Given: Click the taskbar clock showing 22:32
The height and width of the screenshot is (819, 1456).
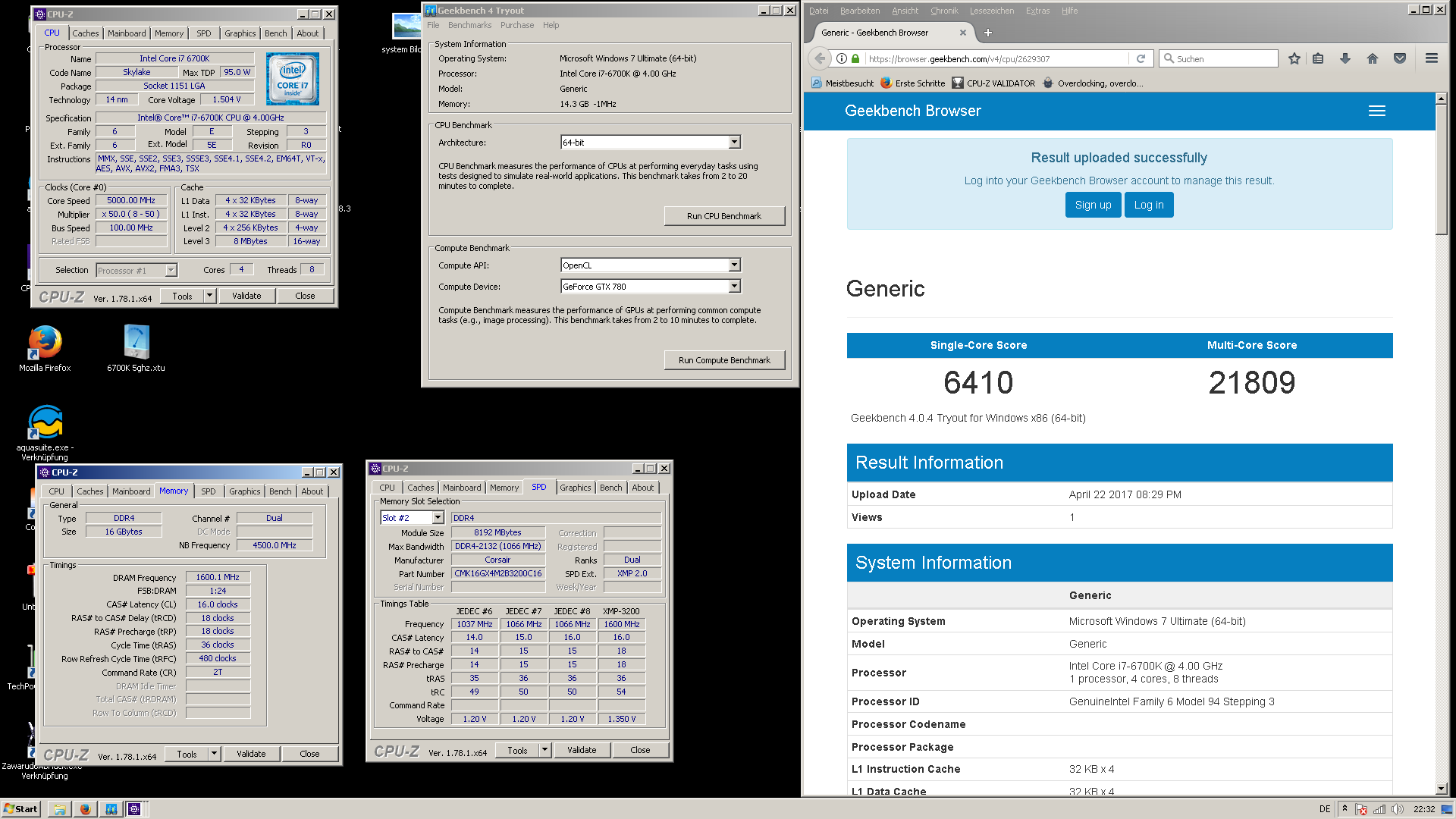Looking at the screenshot, I should [x=1424, y=809].
